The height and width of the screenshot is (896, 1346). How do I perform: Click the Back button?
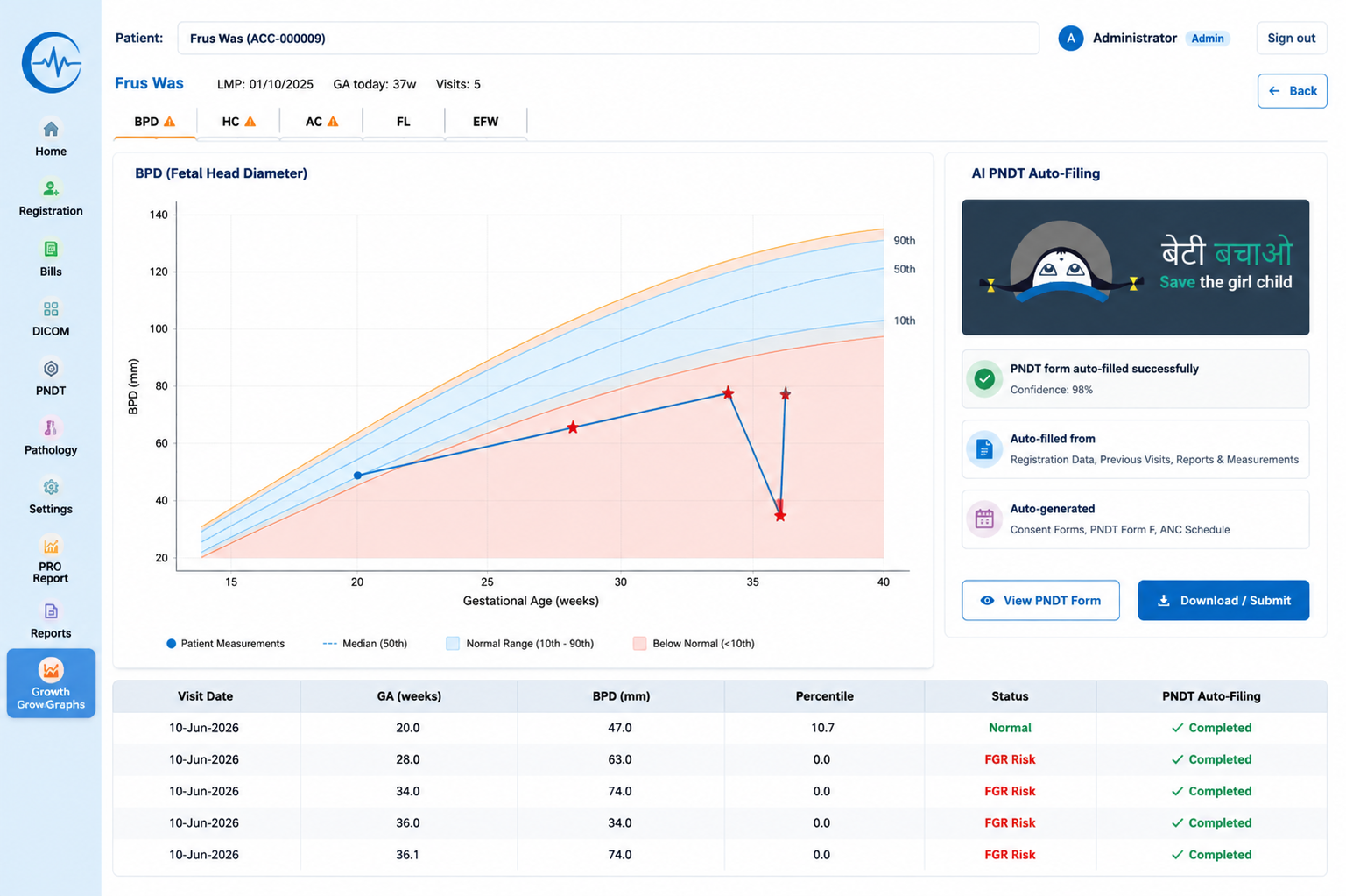click(1292, 91)
